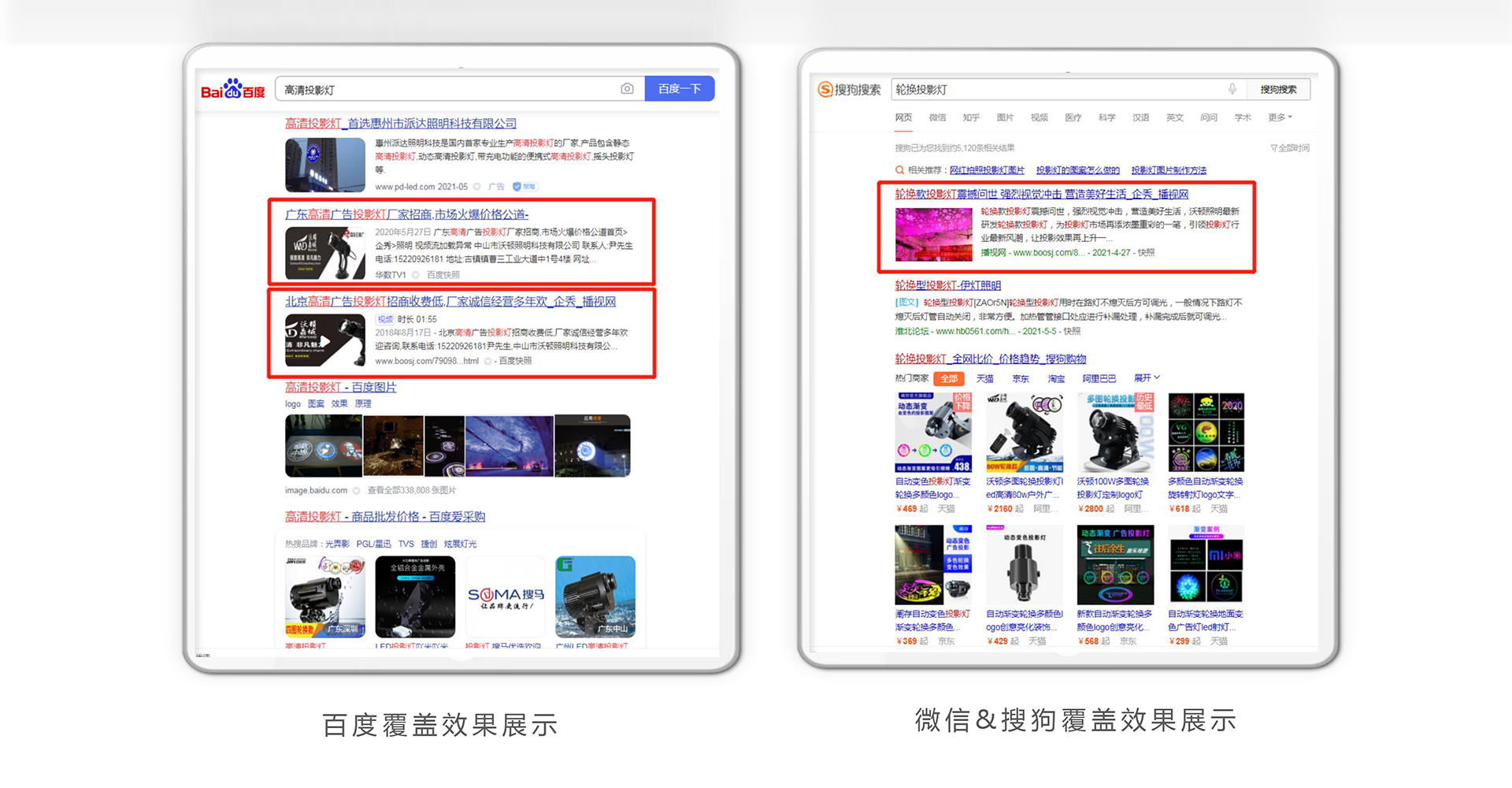Open 轮换投影灯_全网比价 搜狗购物 link
This screenshot has height=788, width=1512.
990,359
